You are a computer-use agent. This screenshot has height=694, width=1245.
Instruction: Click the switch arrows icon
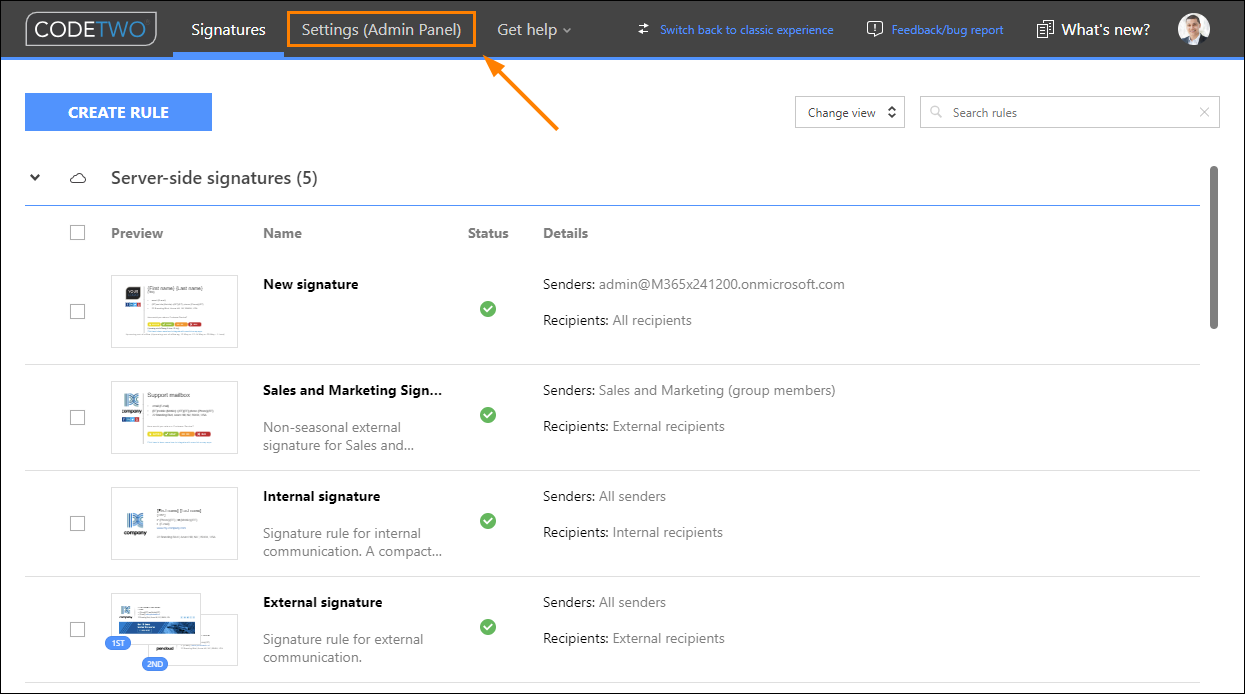pos(643,29)
